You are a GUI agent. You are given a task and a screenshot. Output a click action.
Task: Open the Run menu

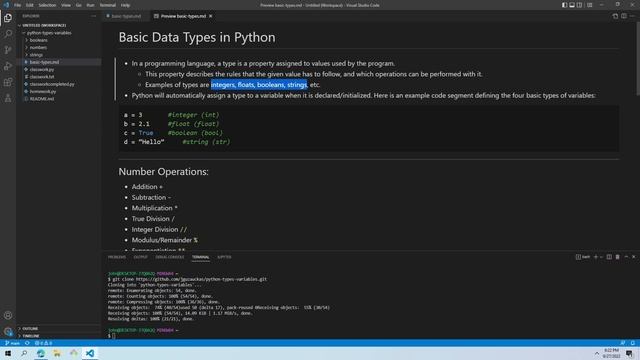(90, 5)
